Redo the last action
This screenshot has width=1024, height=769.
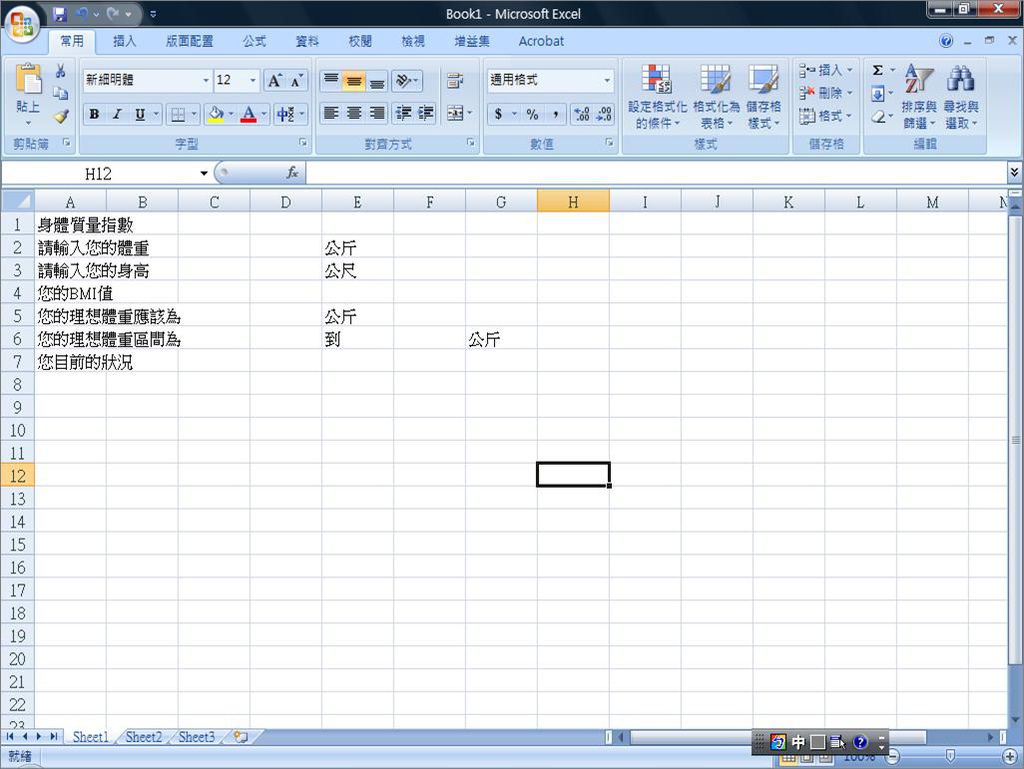pyautogui.click(x=113, y=14)
